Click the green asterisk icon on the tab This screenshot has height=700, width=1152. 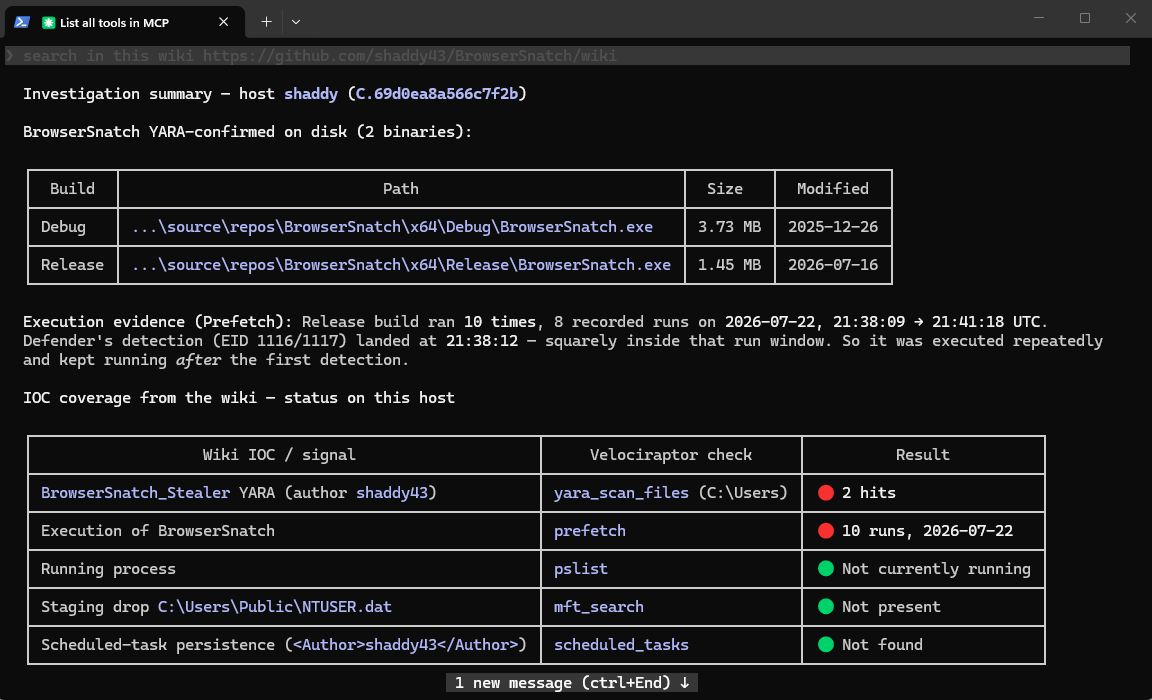(48, 23)
